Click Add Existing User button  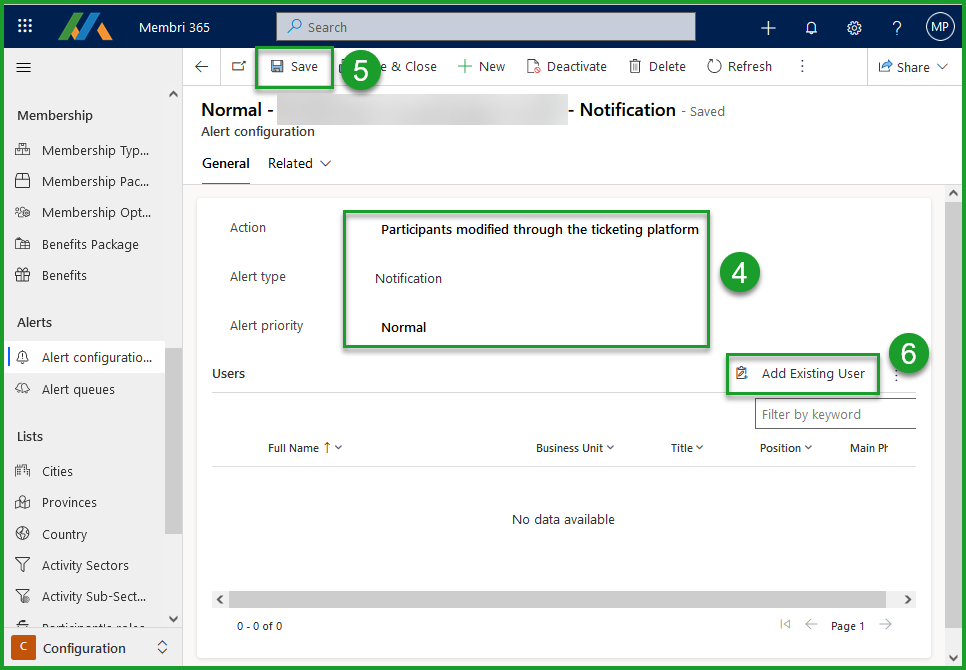pos(802,373)
